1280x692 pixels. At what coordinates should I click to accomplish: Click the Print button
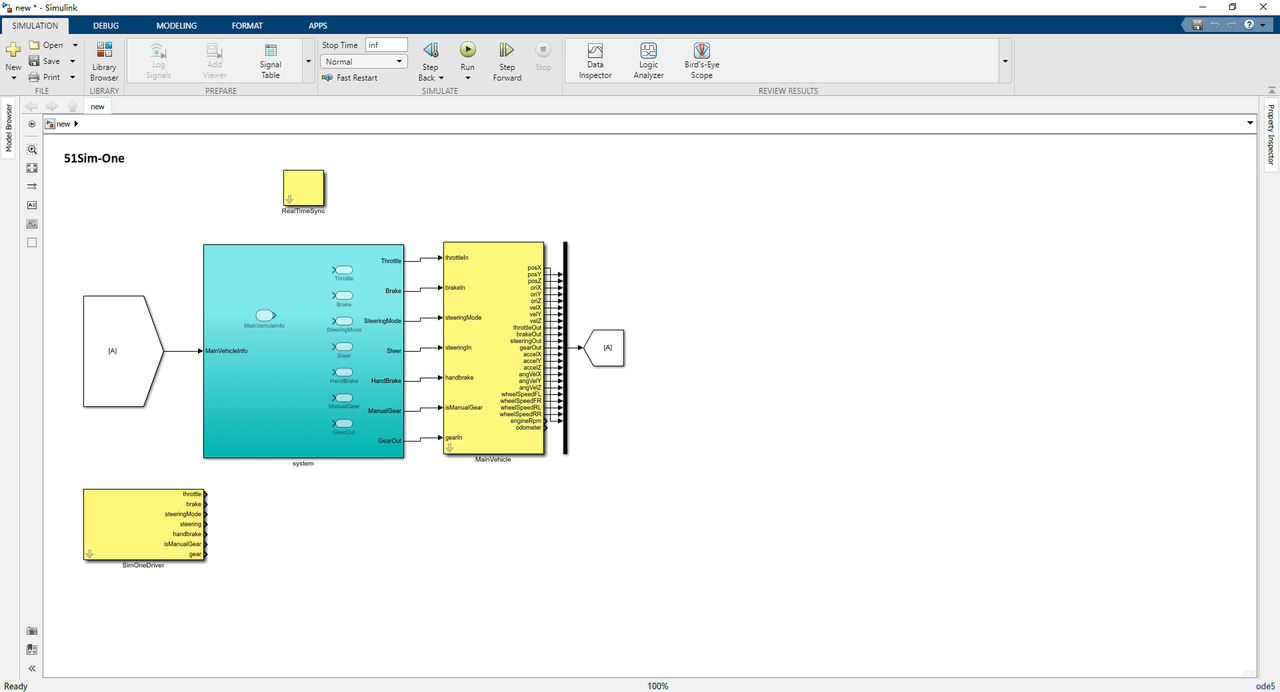45,77
